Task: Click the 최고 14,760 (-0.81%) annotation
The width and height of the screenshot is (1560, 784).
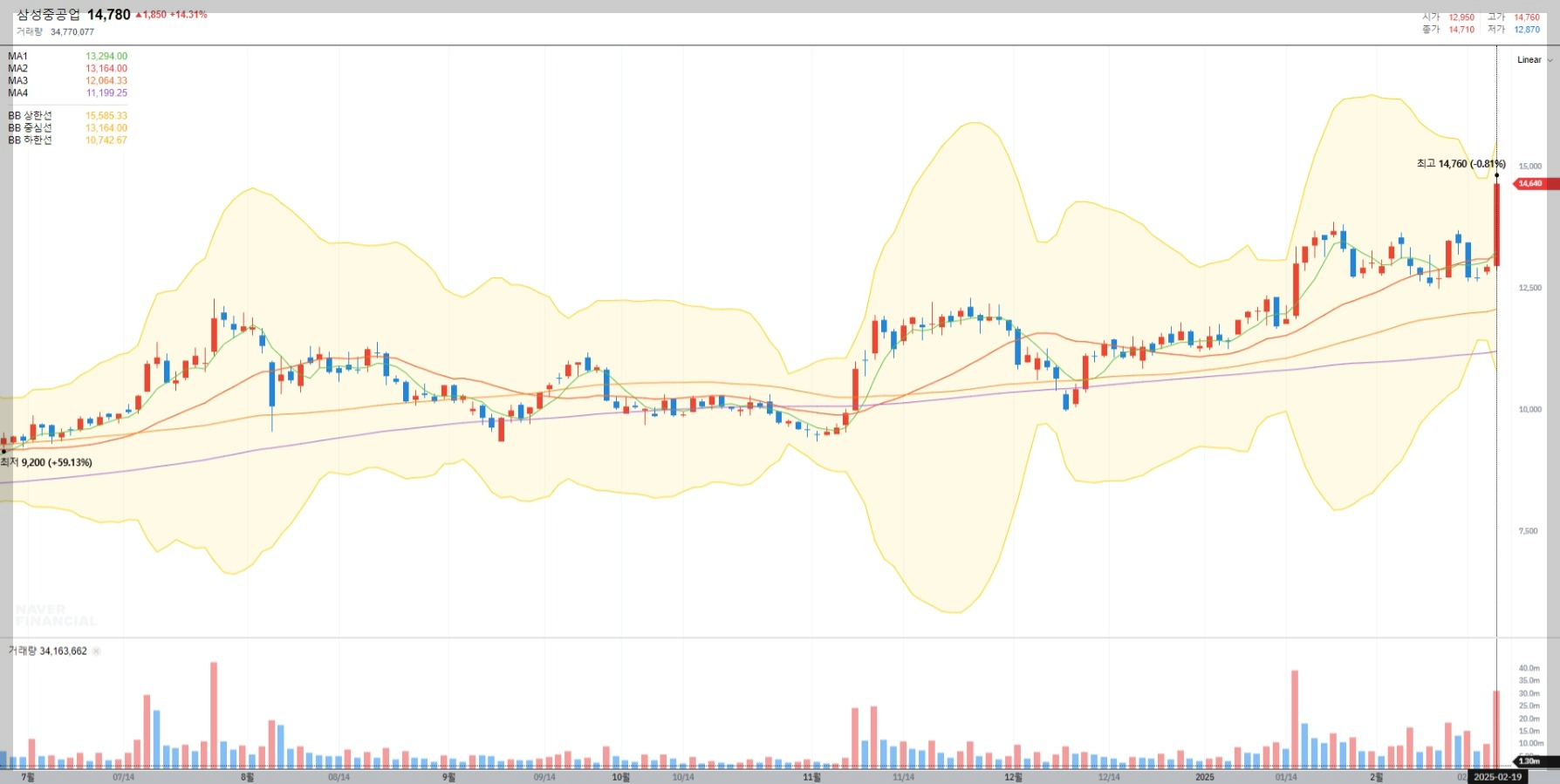Action: (x=1461, y=164)
